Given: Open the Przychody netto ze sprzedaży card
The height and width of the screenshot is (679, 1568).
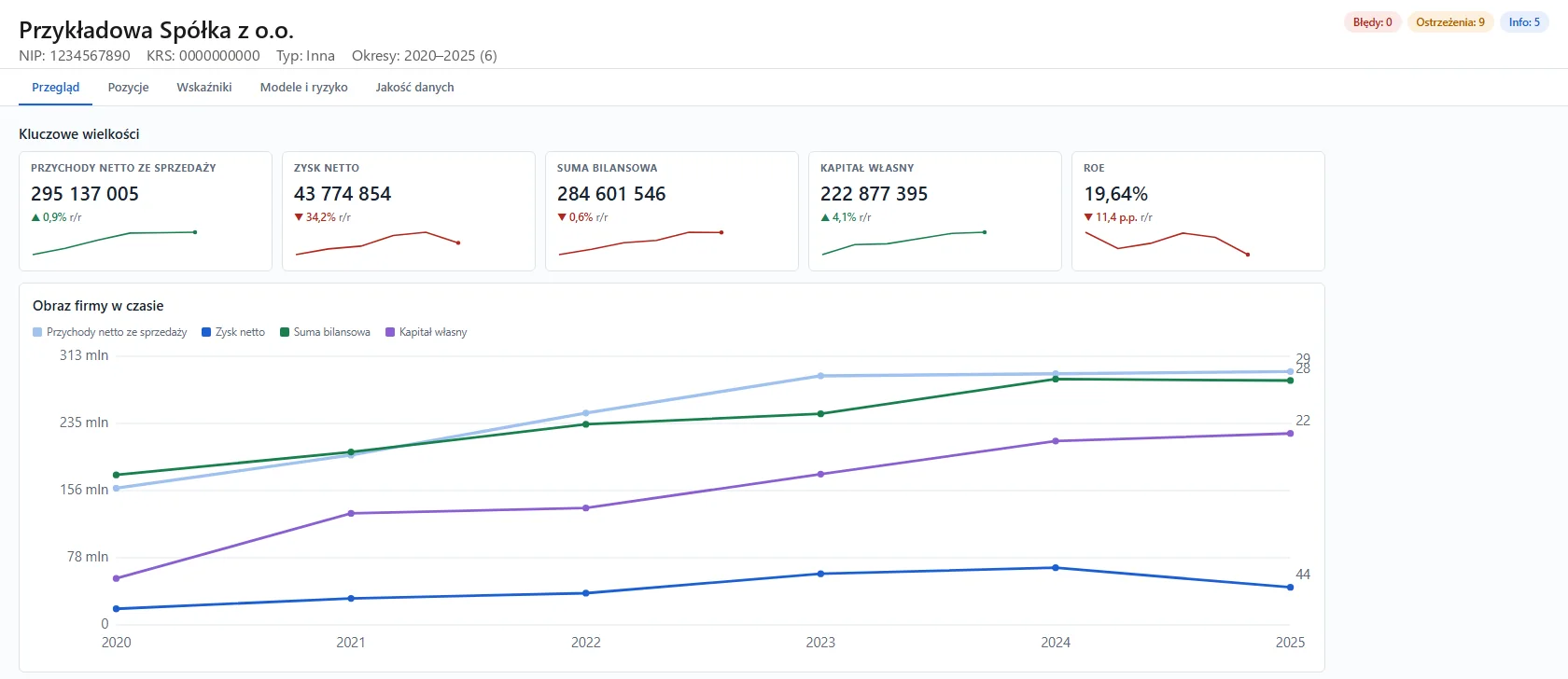Looking at the screenshot, I should click(x=146, y=212).
